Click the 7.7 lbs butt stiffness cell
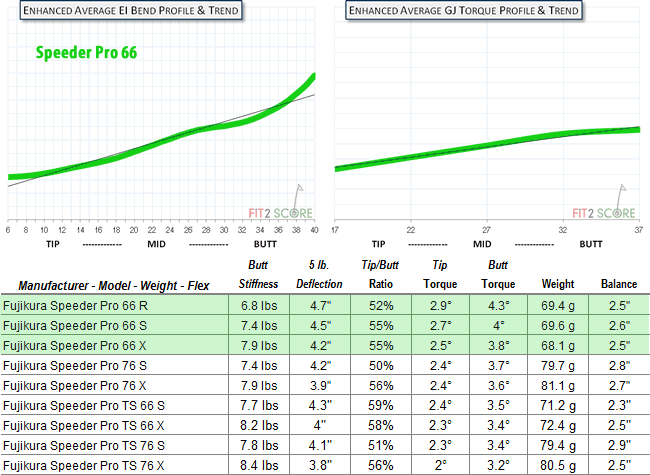The height and width of the screenshot is (475, 650). 259,405
